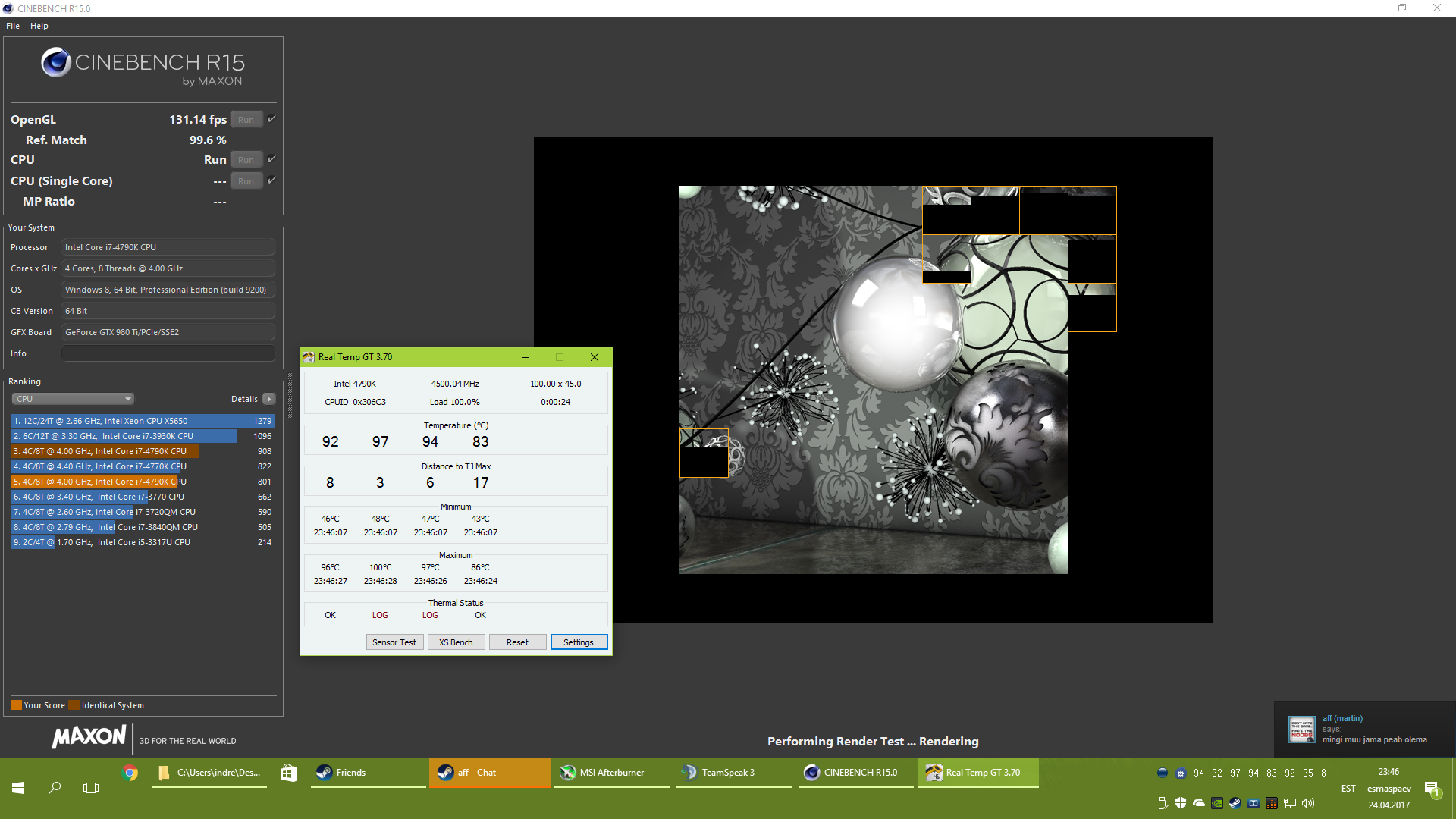Select ranking row with score 801
The width and height of the screenshot is (1456, 819).
pos(143,482)
